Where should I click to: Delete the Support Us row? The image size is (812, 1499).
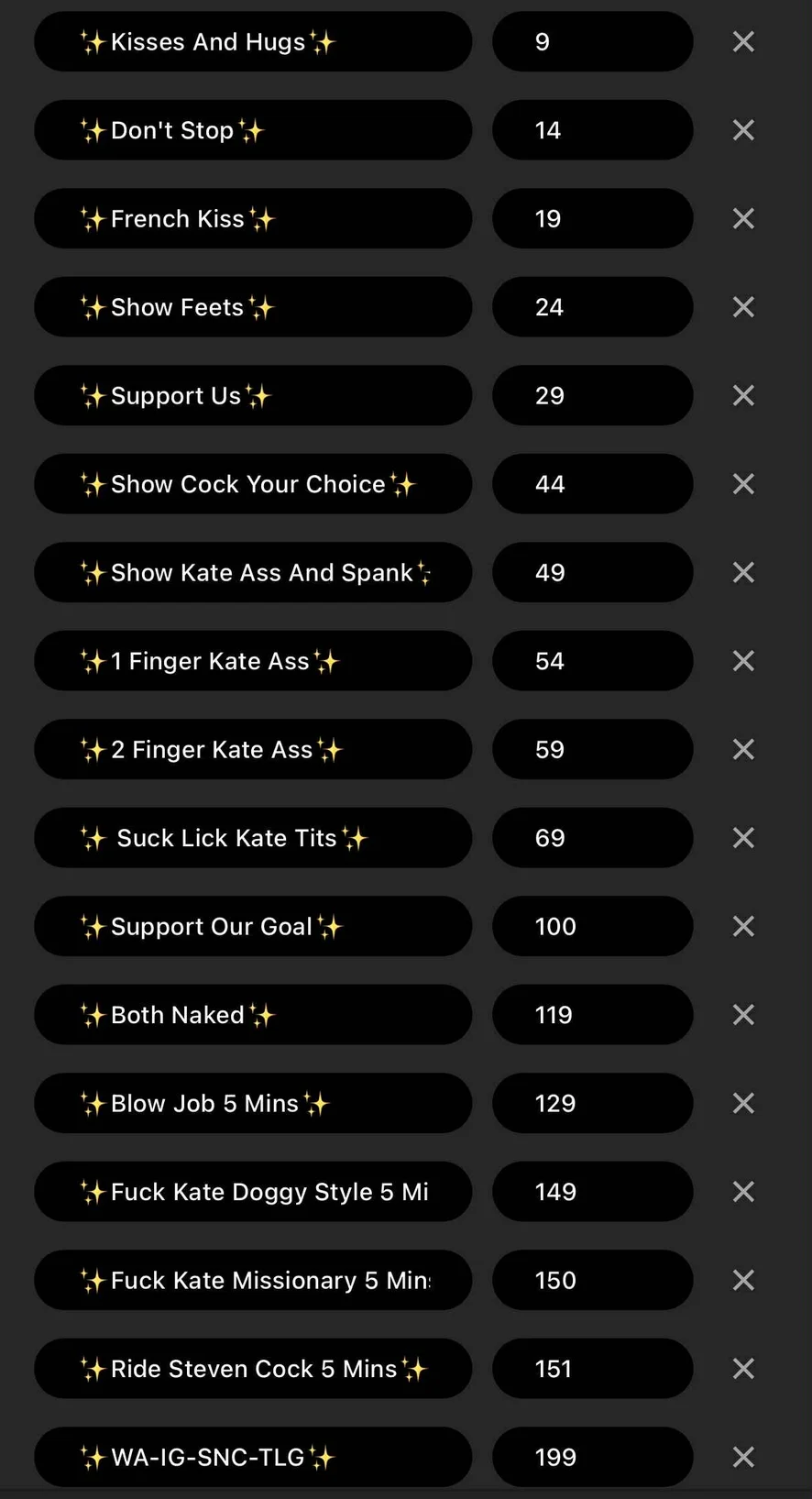coord(743,396)
